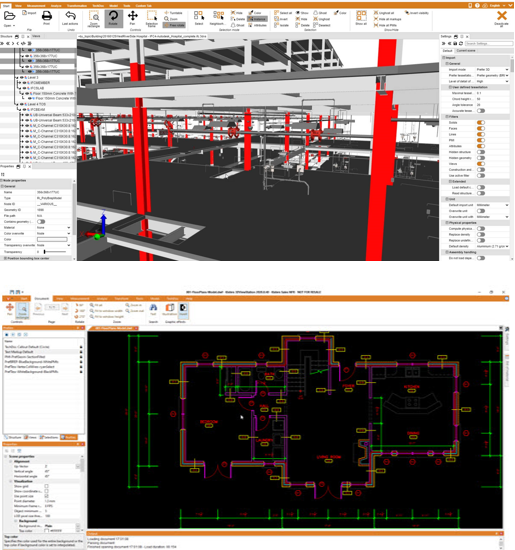
Task: Toggle the Solids filter switch
Action: tap(481, 122)
